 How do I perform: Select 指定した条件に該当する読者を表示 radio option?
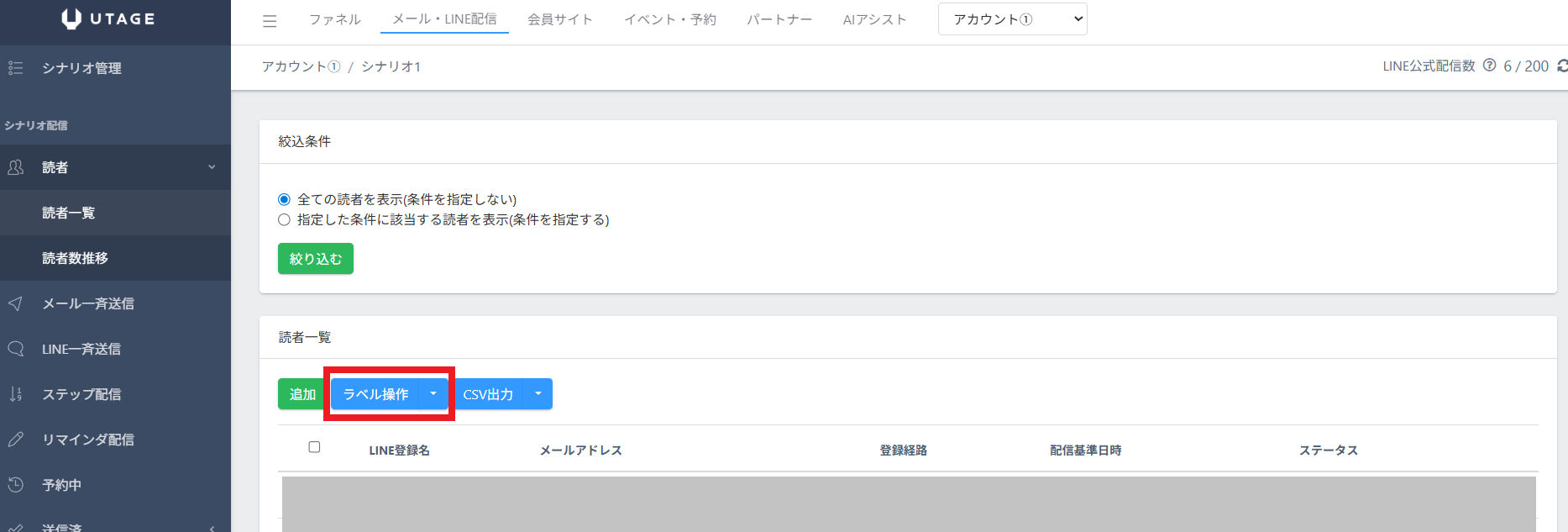point(284,219)
